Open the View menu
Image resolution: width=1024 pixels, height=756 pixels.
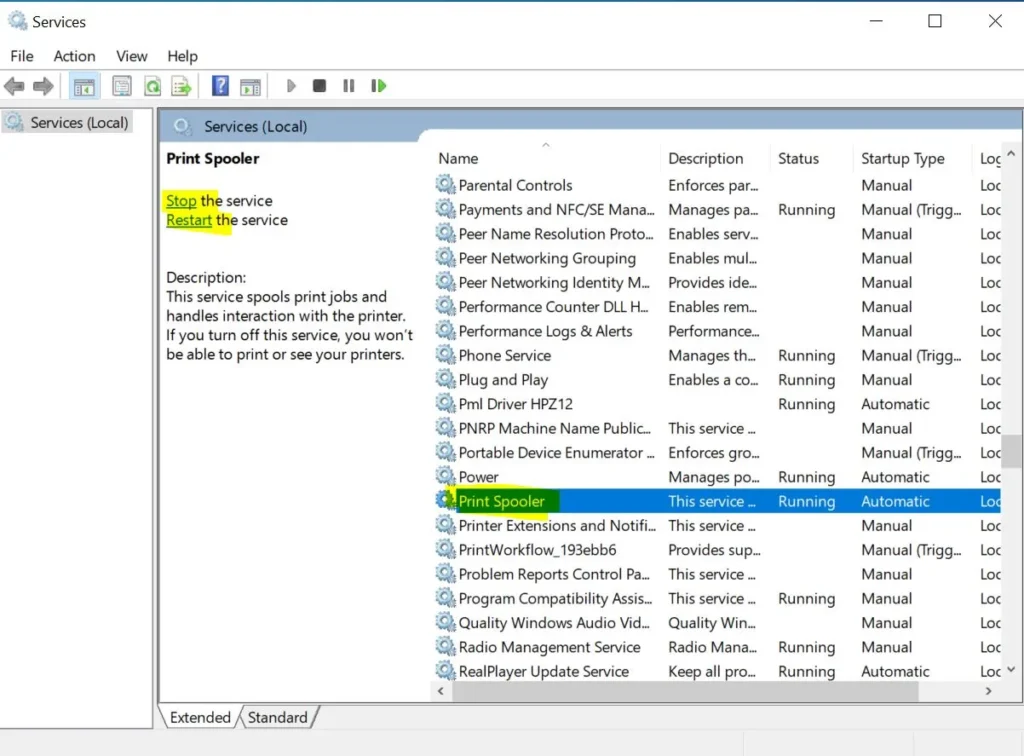(x=131, y=56)
